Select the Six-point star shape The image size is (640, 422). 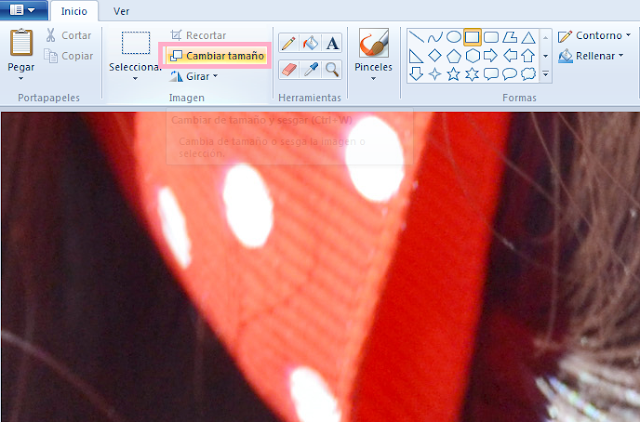tap(472, 74)
